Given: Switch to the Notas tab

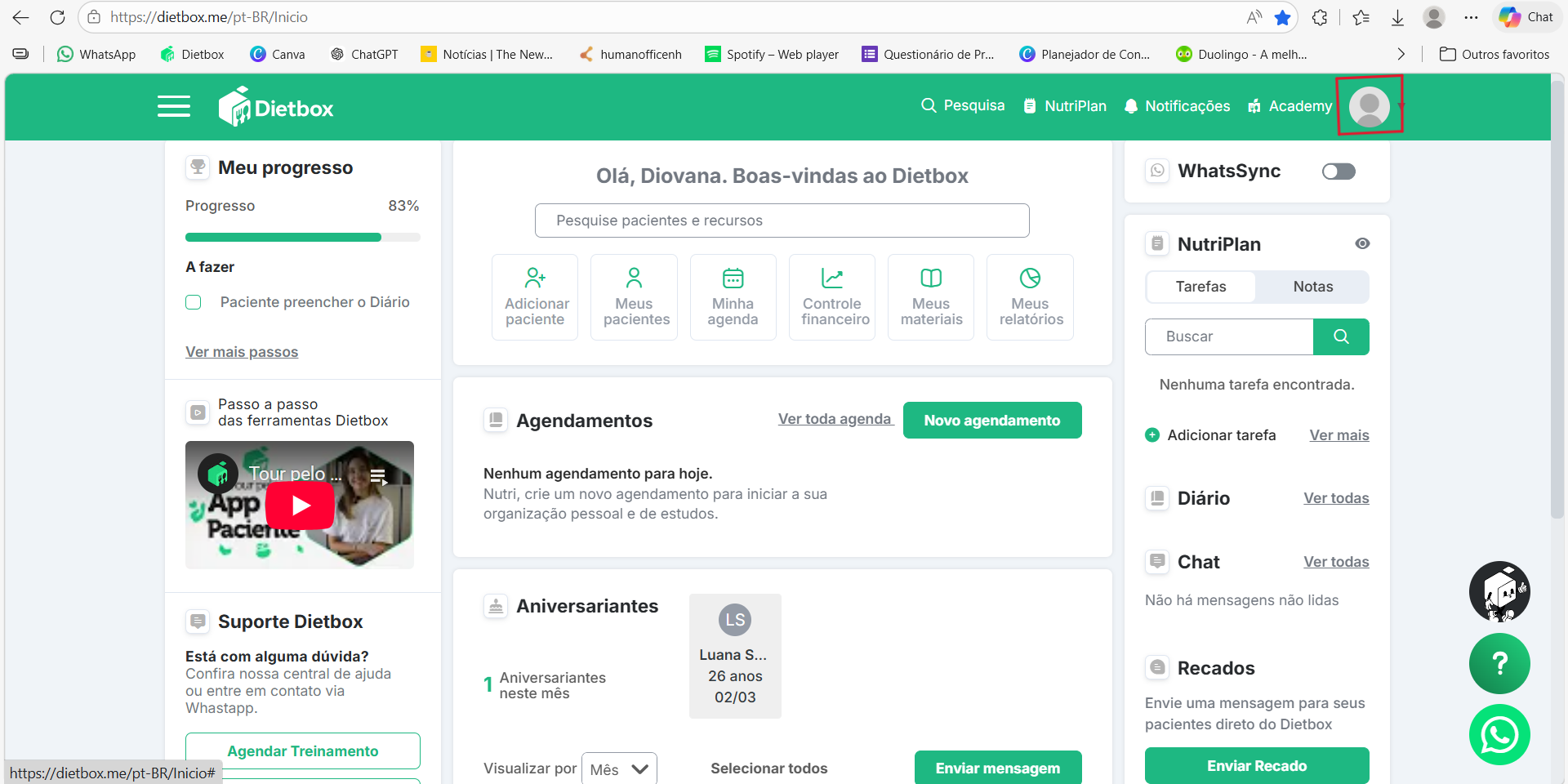Looking at the screenshot, I should pos(1313,287).
